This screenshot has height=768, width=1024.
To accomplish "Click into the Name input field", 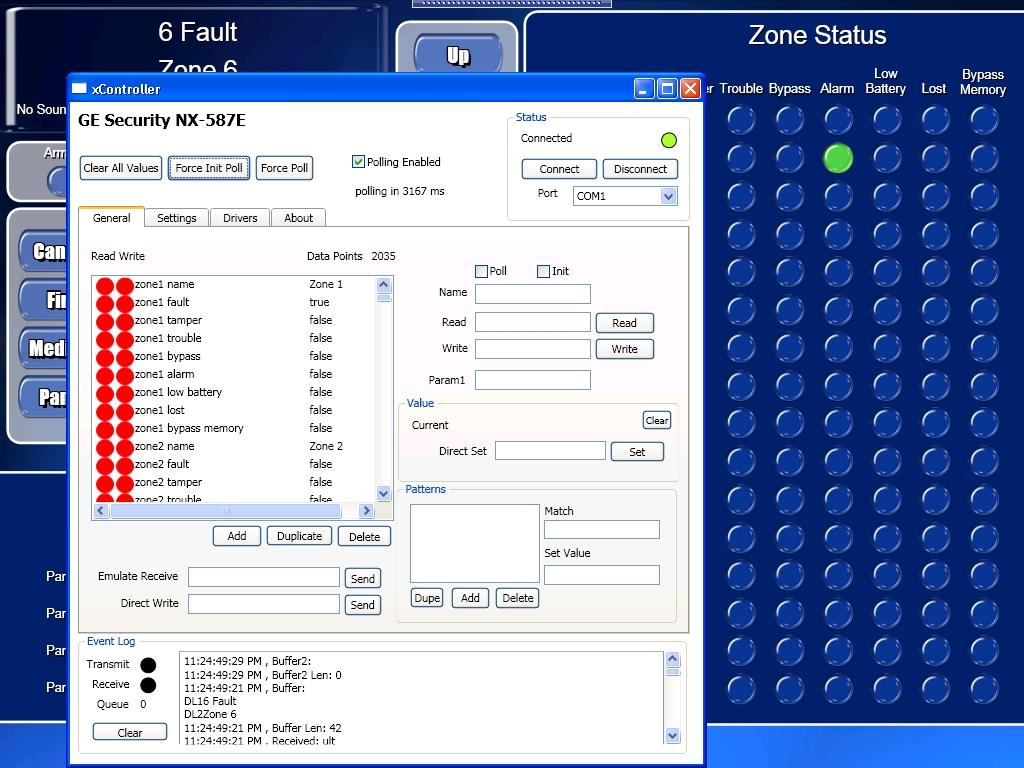I will [x=533, y=294].
